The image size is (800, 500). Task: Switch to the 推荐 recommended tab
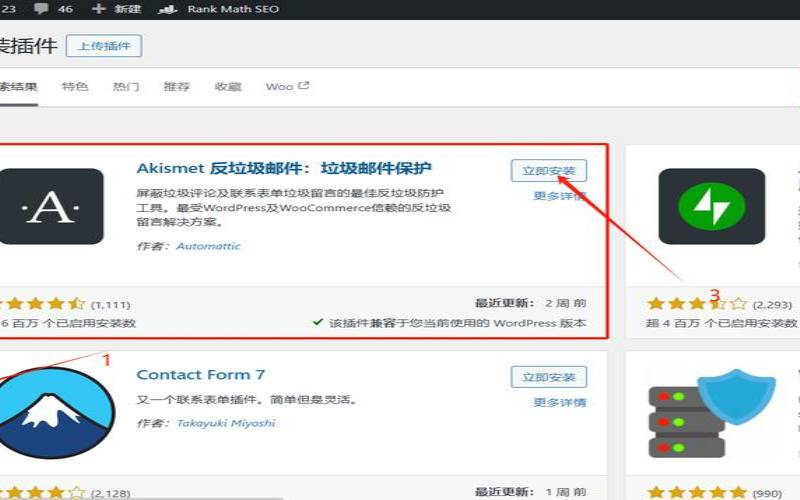pyautogui.click(x=177, y=86)
